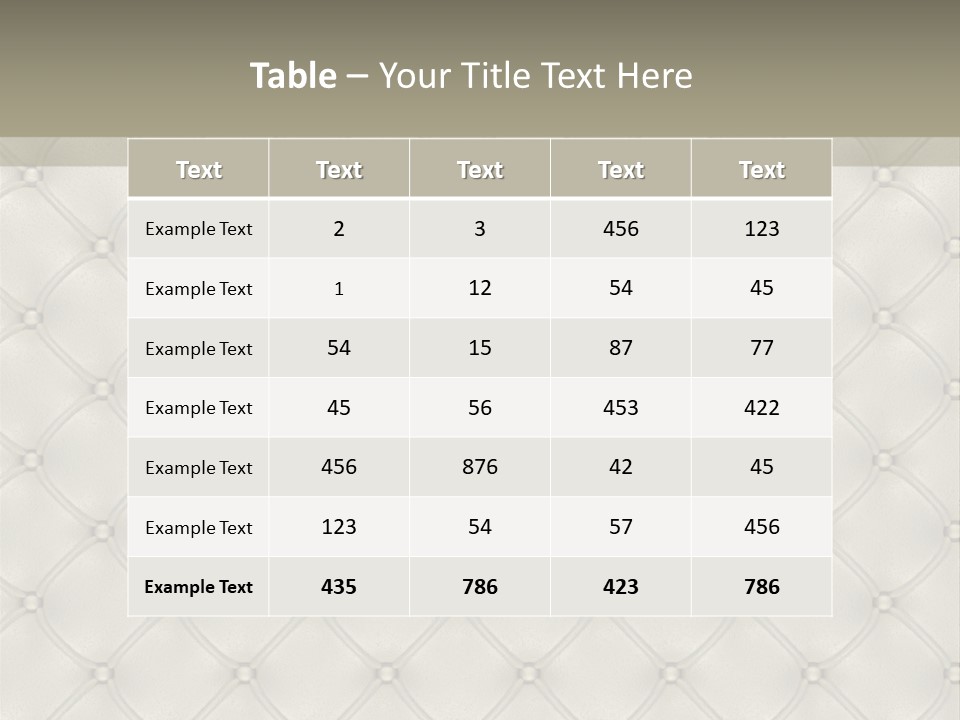Select the cell with value 42
The width and height of the screenshot is (960, 720).
click(x=621, y=467)
